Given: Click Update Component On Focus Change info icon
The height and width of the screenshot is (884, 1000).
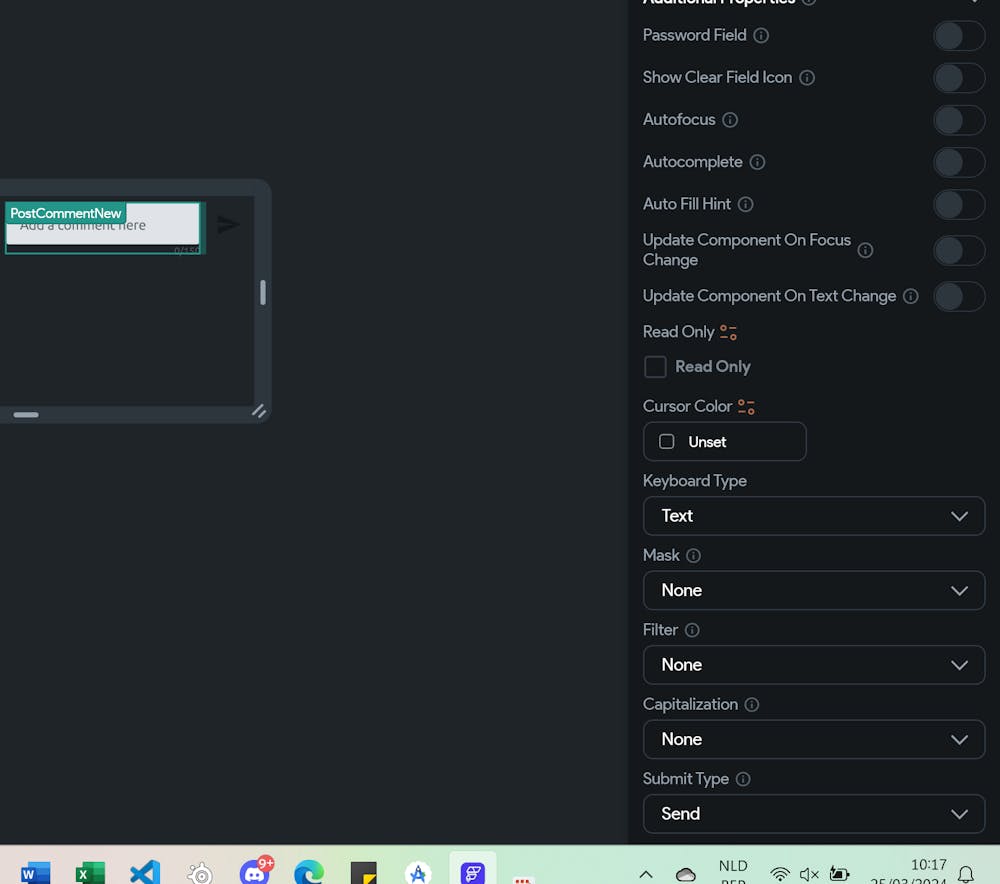Looking at the screenshot, I should tap(865, 250).
